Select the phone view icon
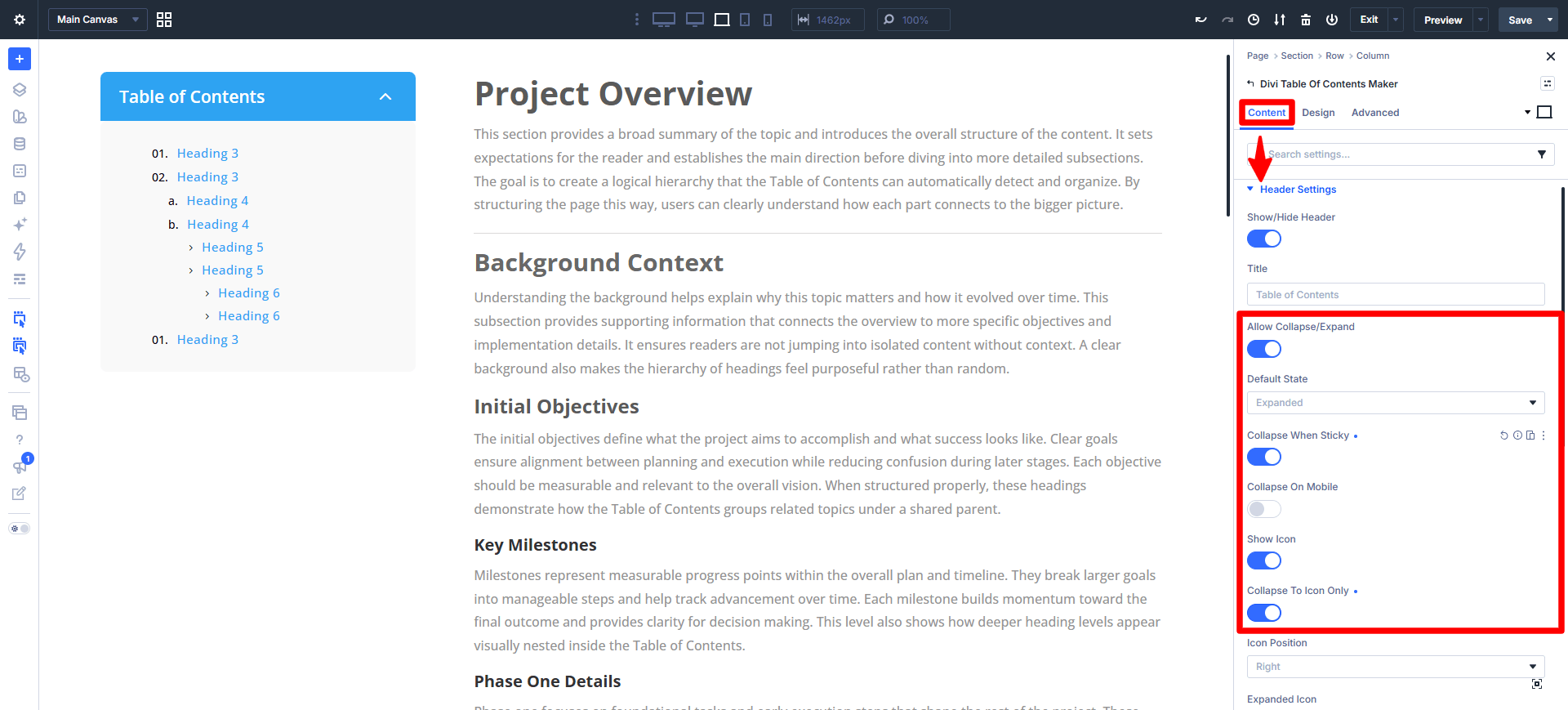 768,20
